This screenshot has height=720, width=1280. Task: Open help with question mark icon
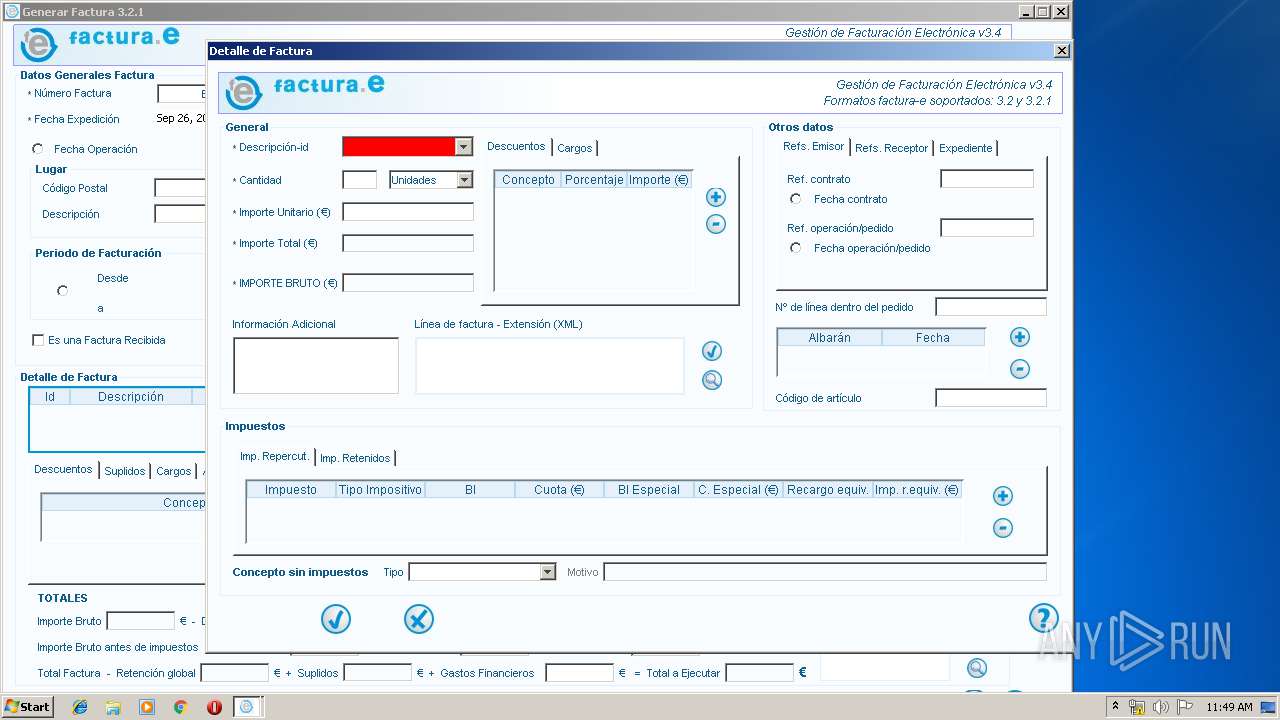click(1044, 618)
